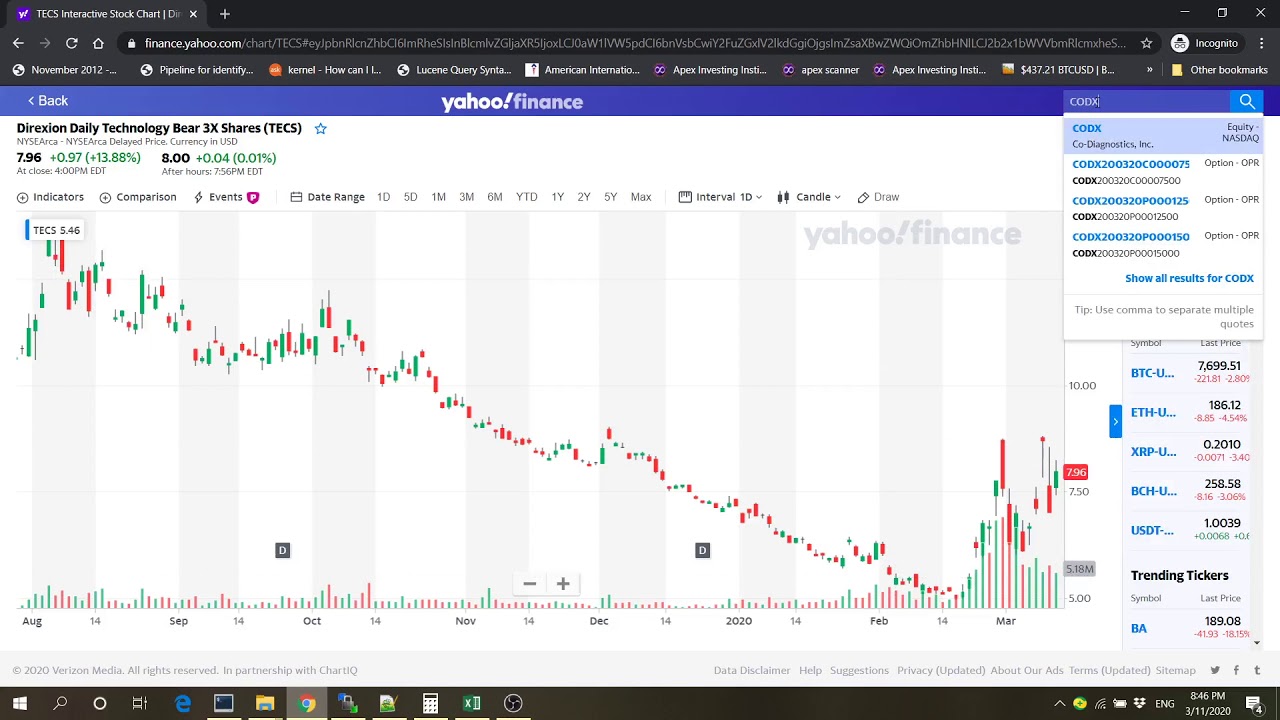Viewport: 1280px width, 720px height.
Task: Focus the CODX search field
Action: (1146, 101)
